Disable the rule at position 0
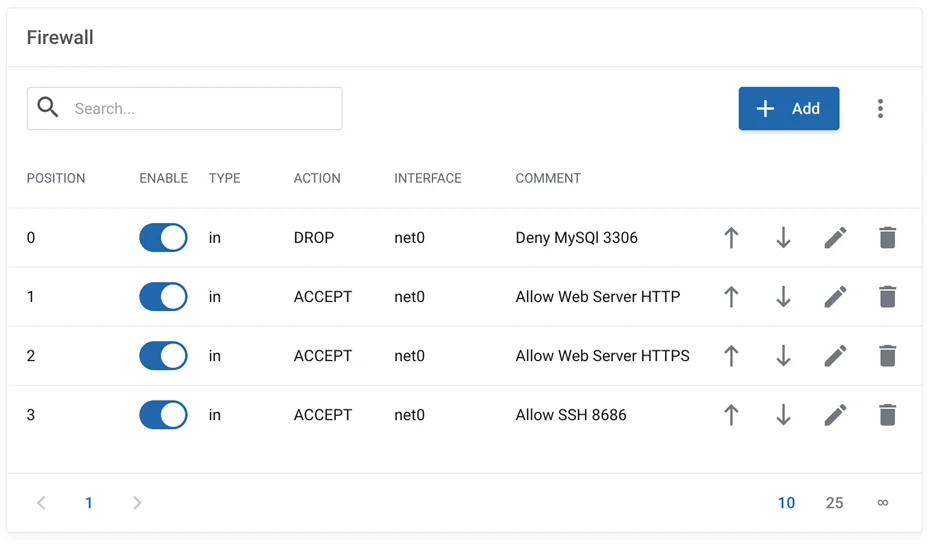This screenshot has height=545, width=936. pyautogui.click(x=163, y=238)
